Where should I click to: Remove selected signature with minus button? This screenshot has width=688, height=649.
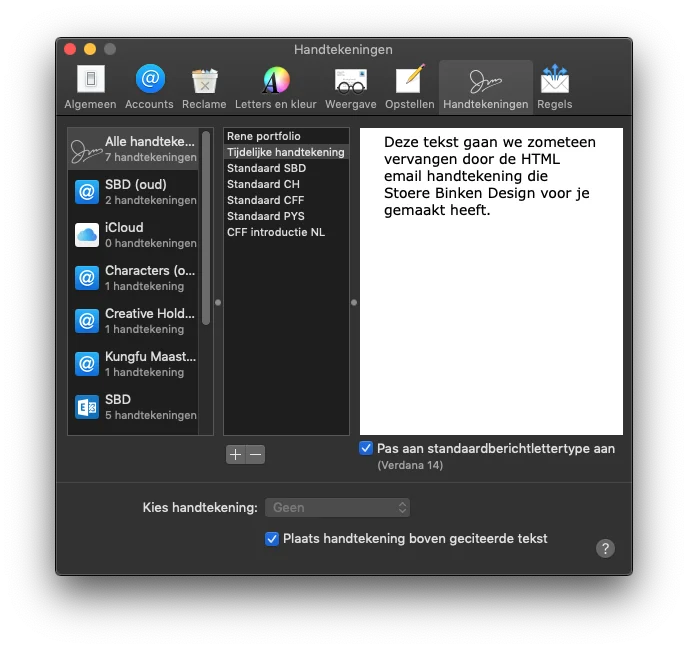255,454
